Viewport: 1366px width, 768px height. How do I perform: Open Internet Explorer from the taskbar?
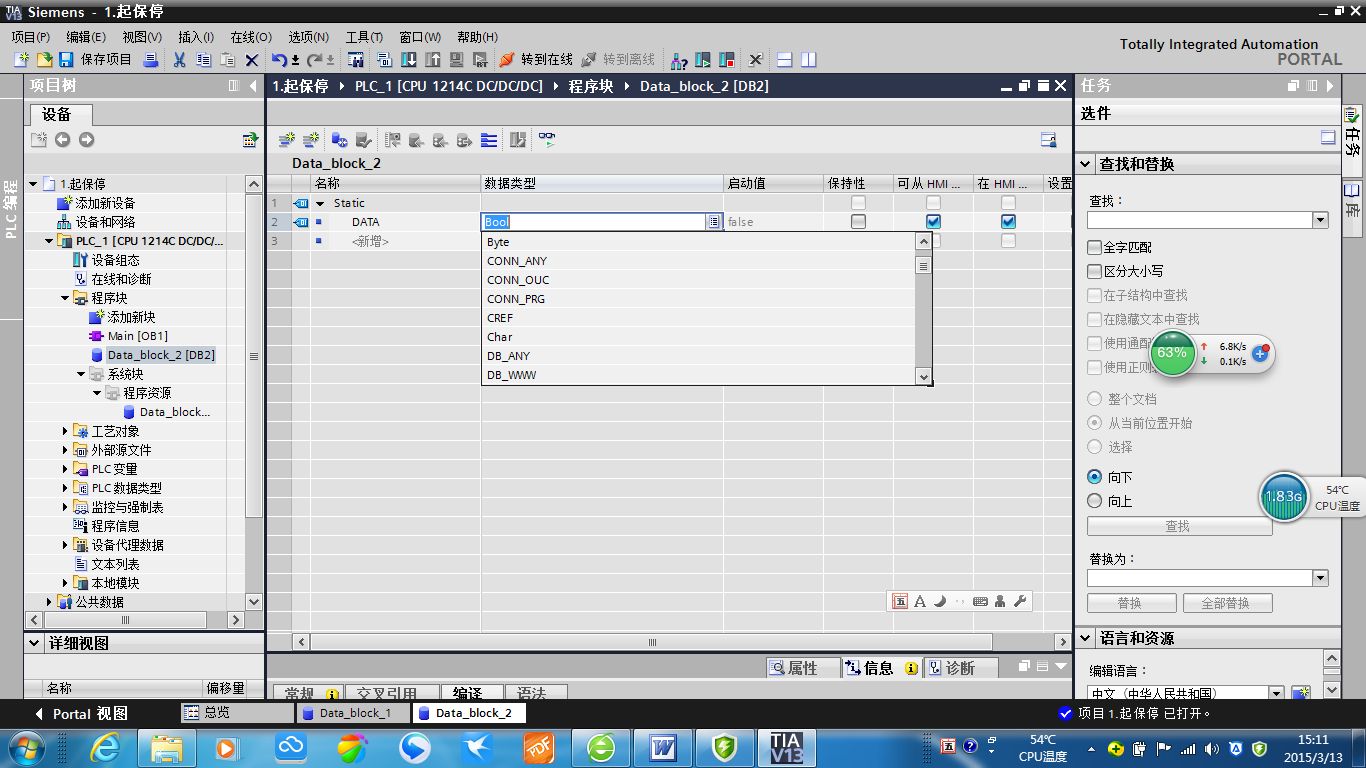tap(105, 747)
